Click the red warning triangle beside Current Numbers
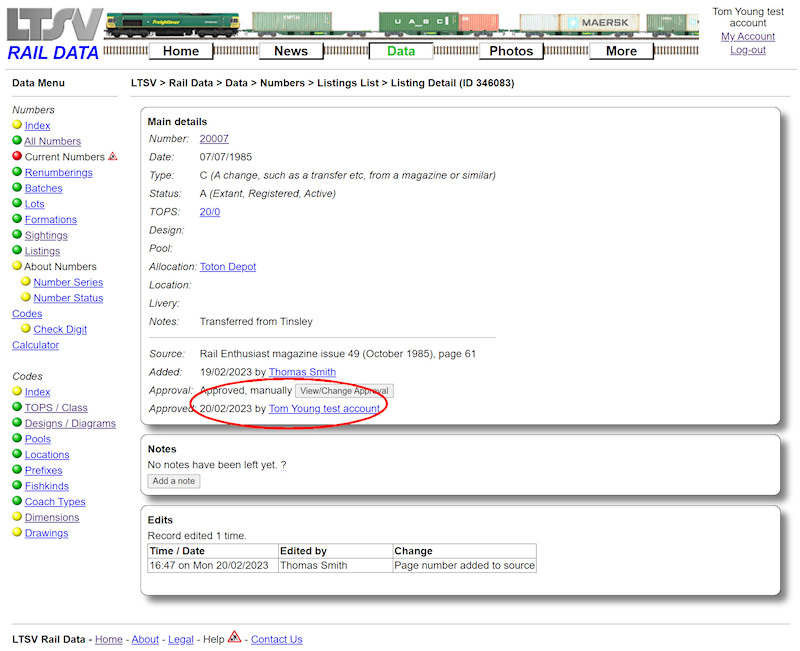This screenshot has height=651, width=800. click(113, 156)
